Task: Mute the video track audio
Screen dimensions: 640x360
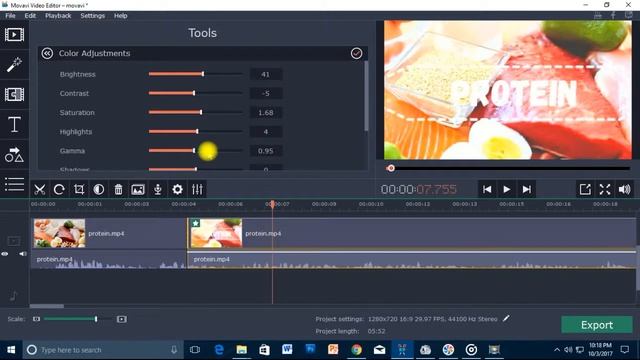Action: (x=22, y=254)
